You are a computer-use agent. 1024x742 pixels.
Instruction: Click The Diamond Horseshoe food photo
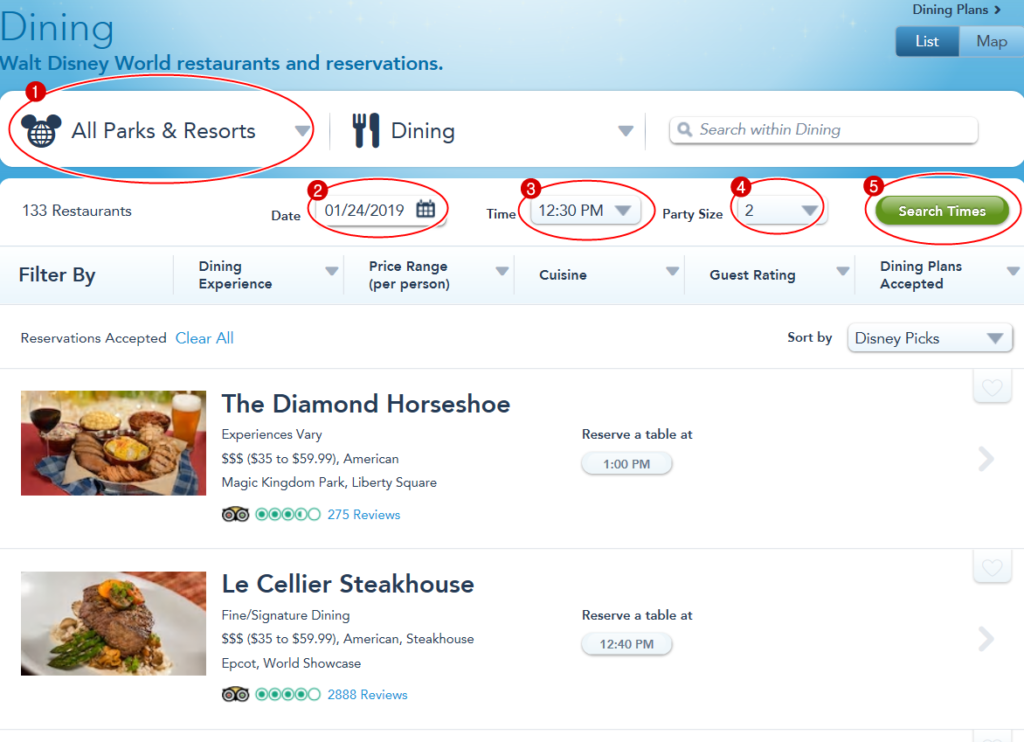[x=114, y=443]
